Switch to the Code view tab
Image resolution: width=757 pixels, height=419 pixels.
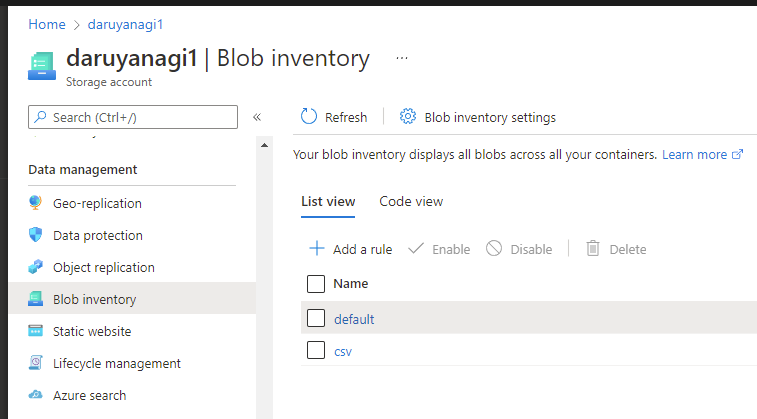411,201
